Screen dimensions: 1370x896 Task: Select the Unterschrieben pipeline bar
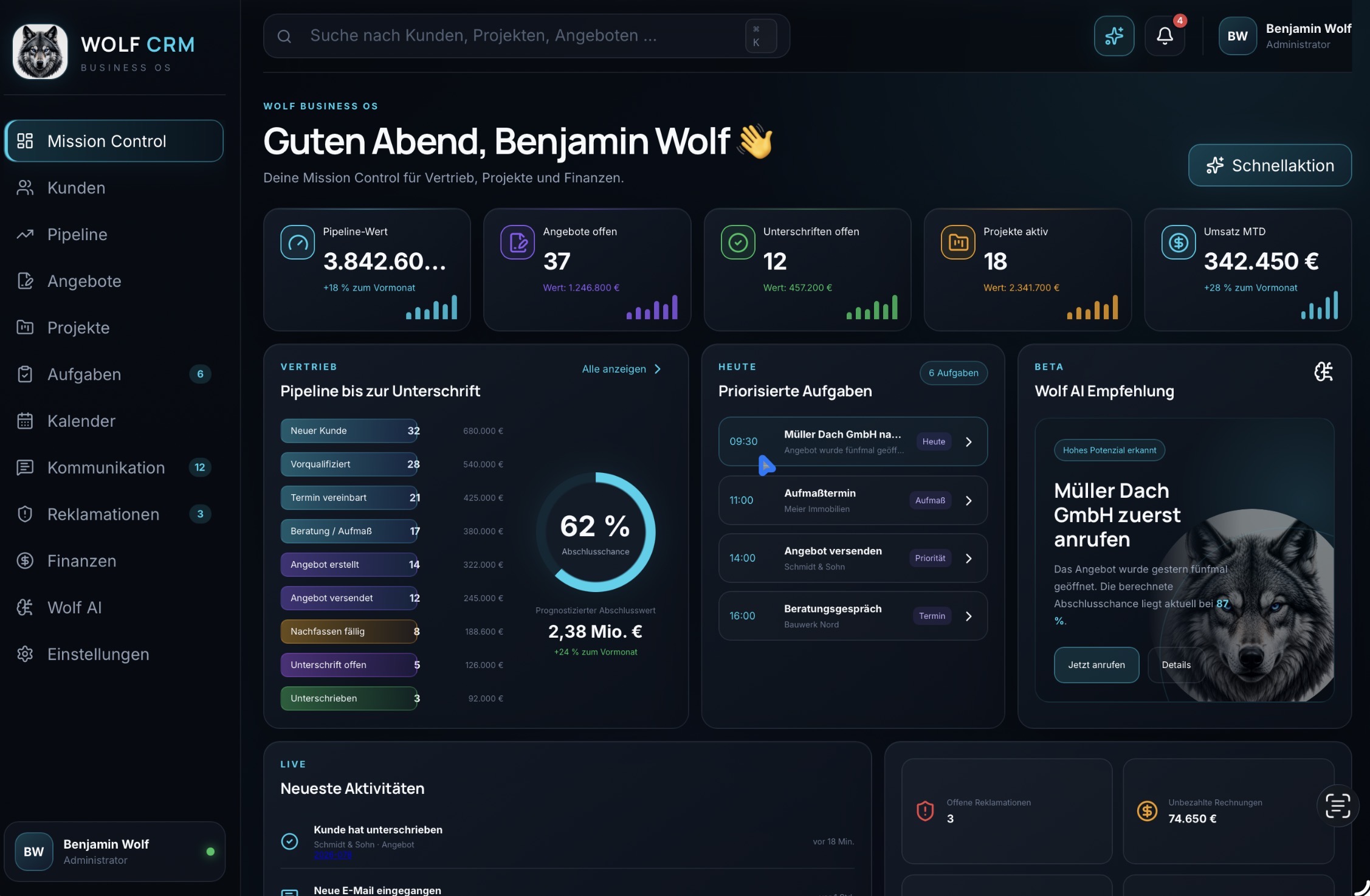tap(349, 698)
